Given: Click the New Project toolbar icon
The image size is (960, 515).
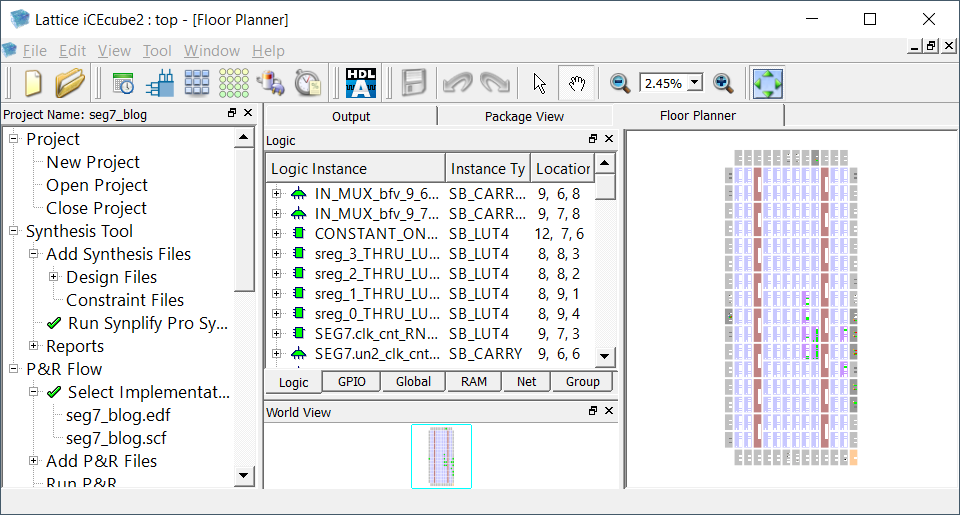Looking at the screenshot, I should [33, 83].
